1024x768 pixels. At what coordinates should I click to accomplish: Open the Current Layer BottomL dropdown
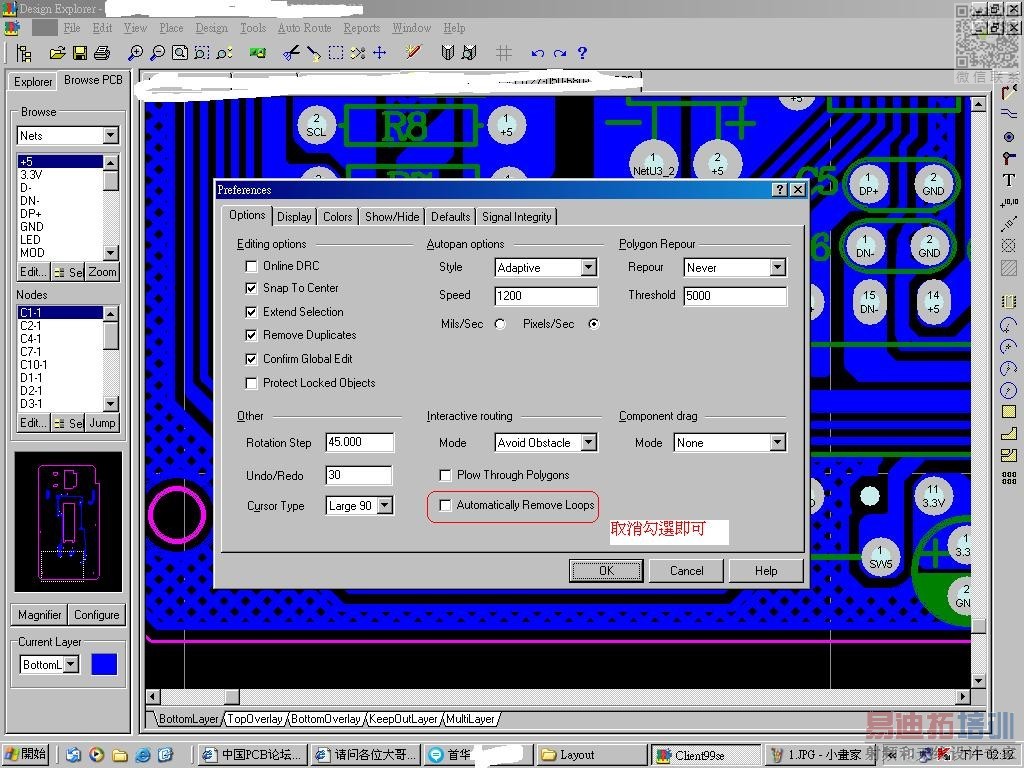coord(71,665)
